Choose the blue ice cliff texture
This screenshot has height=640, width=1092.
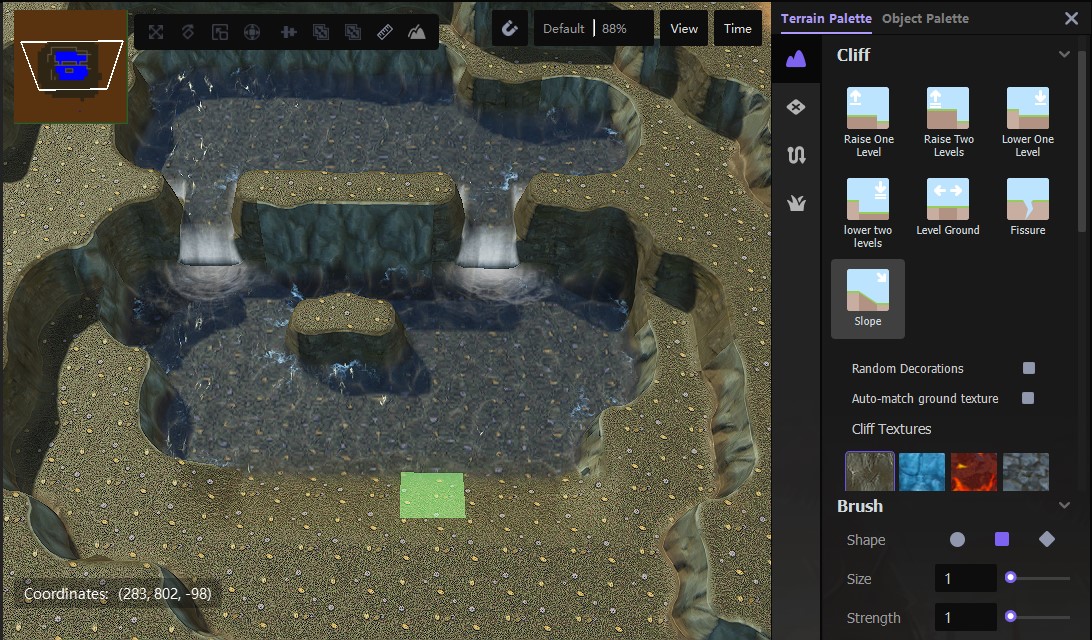[x=922, y=471]
